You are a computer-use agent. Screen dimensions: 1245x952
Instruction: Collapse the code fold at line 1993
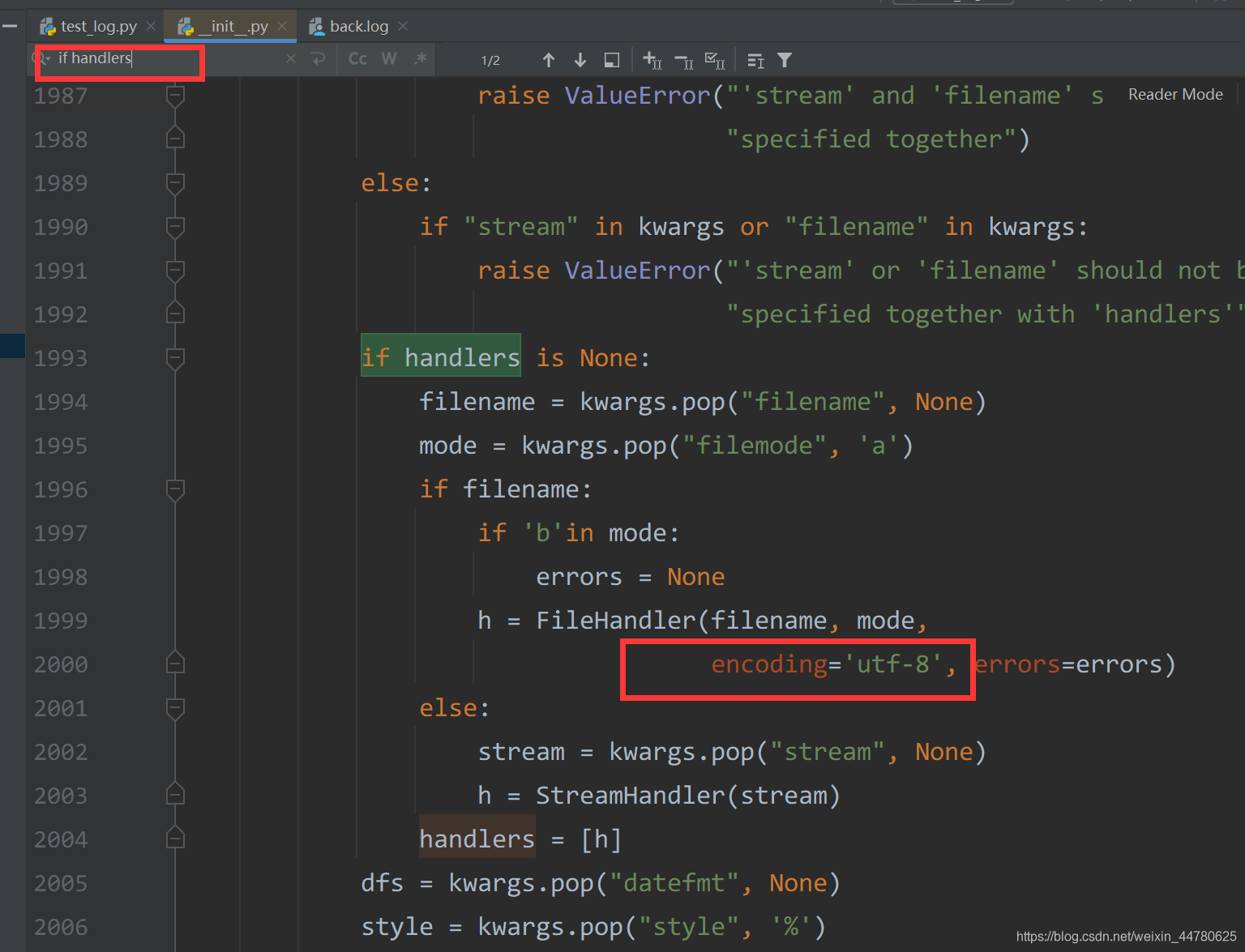click(x=175, y=357)
